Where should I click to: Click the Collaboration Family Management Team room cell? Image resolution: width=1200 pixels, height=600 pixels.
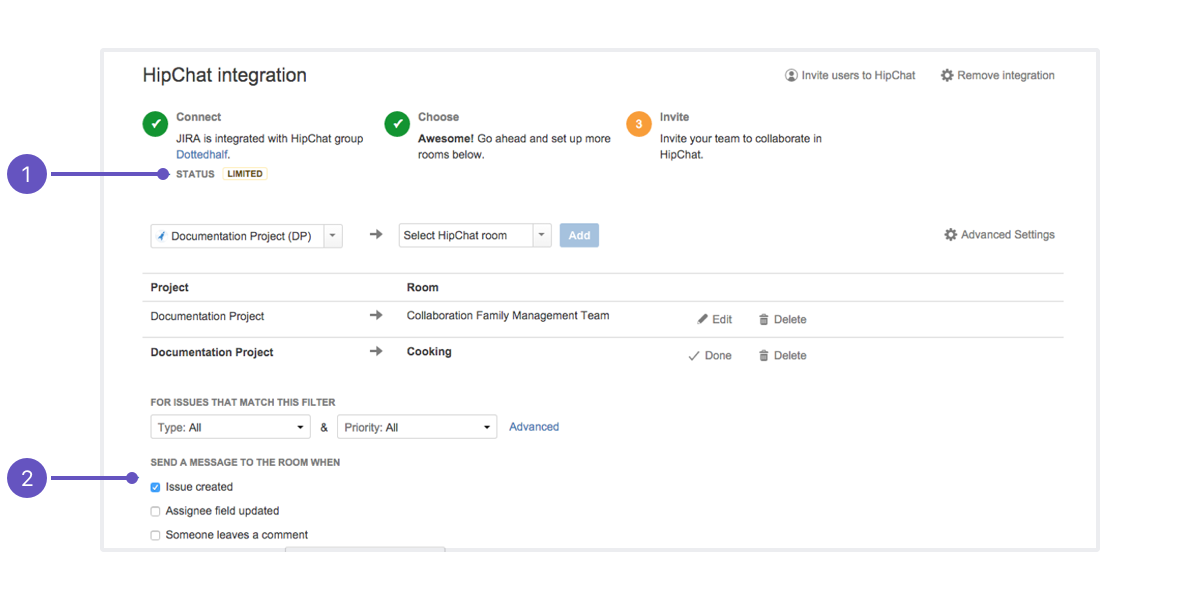coord(508,315)
